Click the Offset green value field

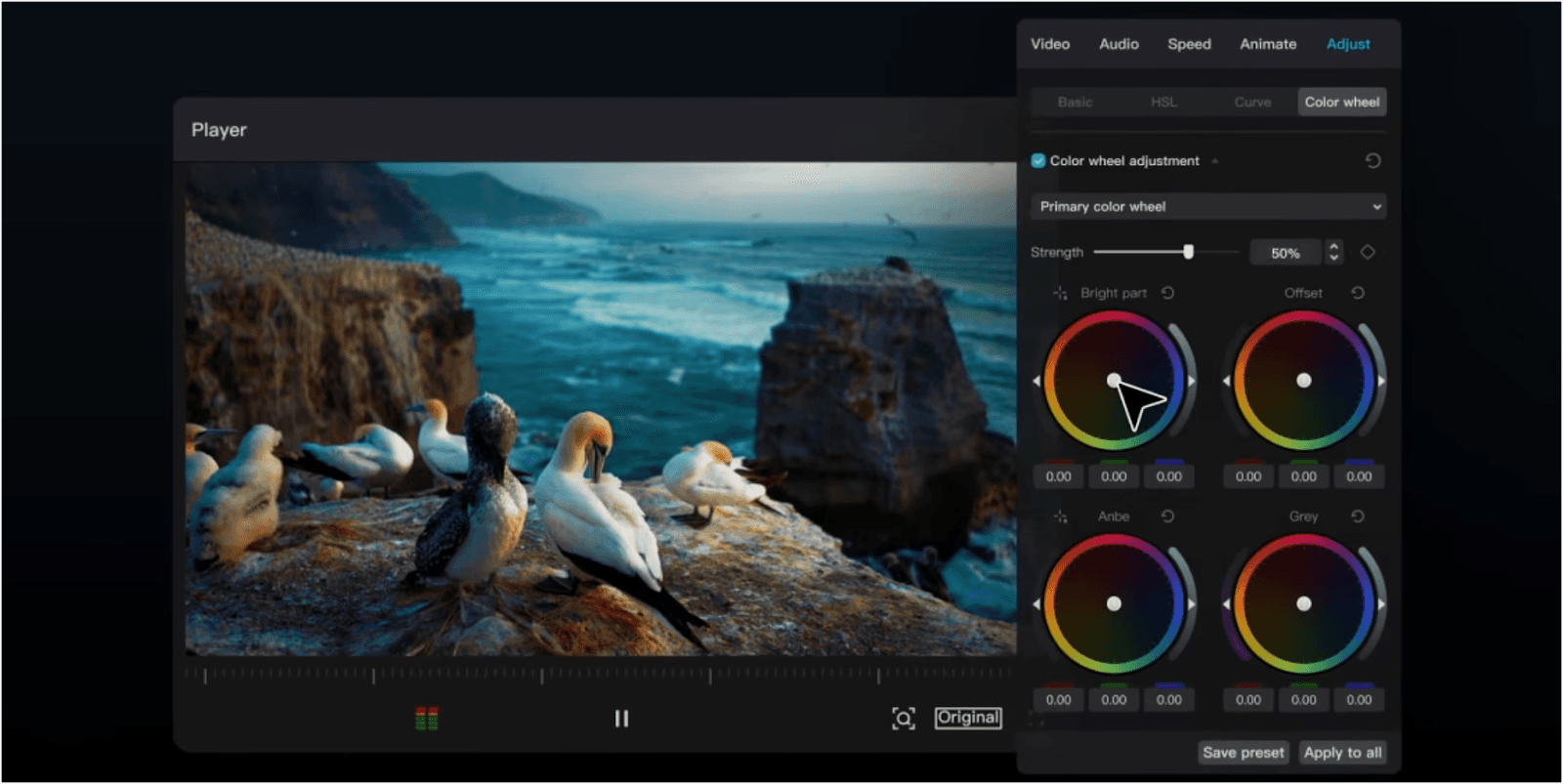(1304, 476)
